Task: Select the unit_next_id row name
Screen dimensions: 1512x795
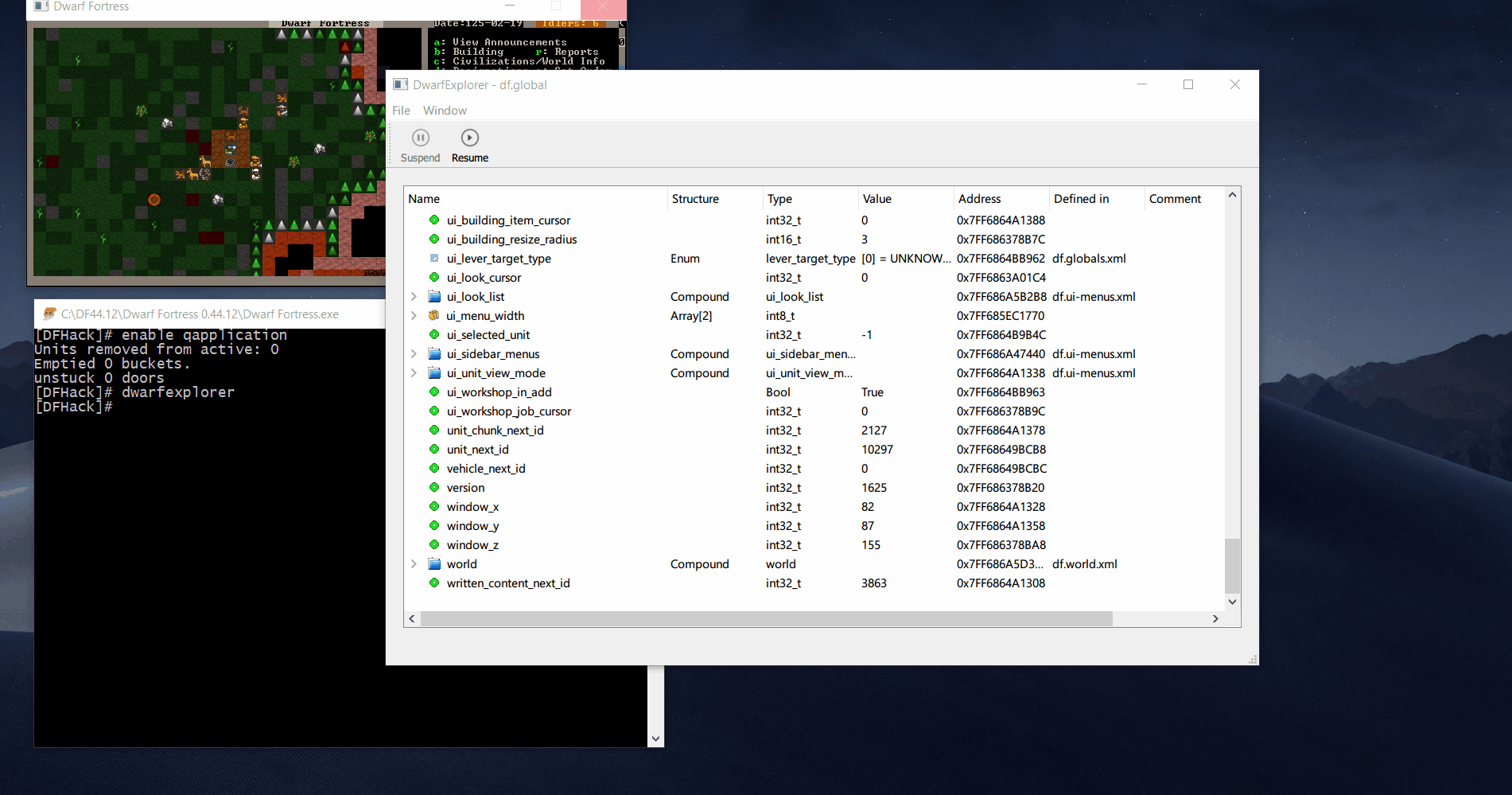Action: point(477,450)
